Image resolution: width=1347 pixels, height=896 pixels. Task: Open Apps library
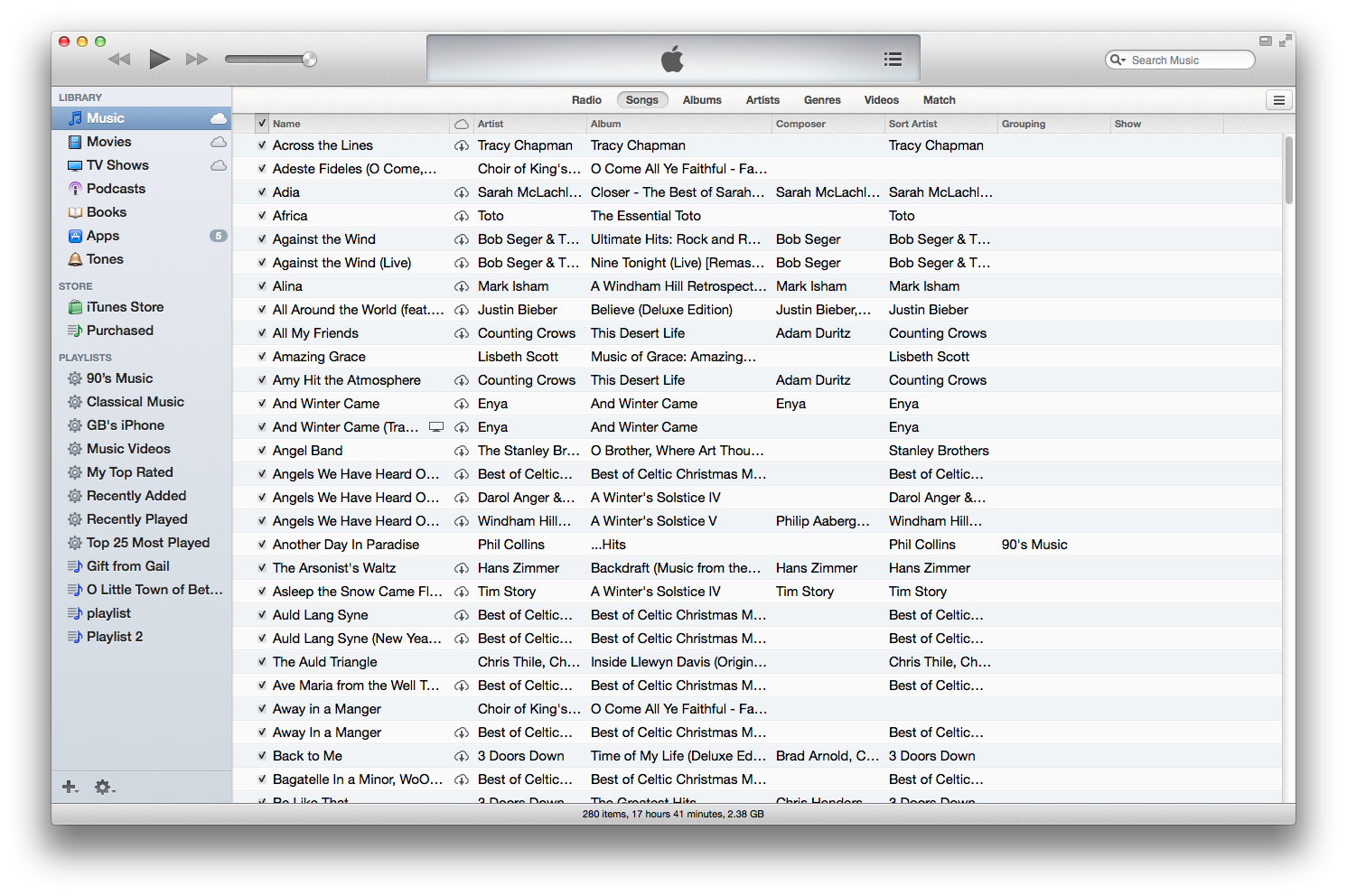[x=141, y=236]
